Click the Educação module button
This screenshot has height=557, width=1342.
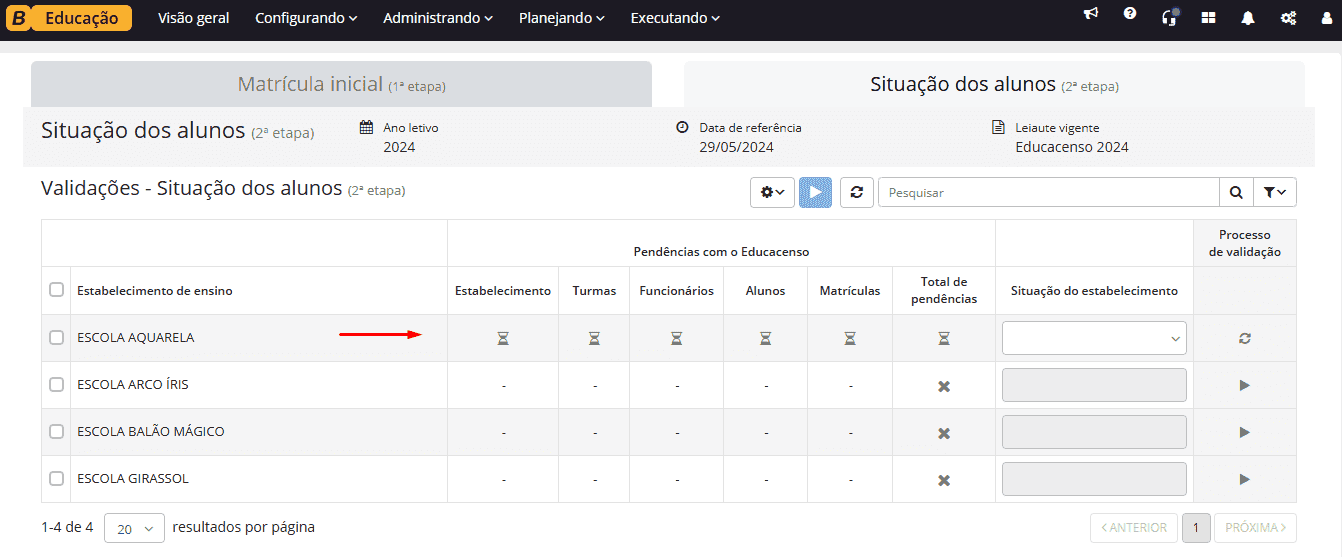tap(82, 18)
